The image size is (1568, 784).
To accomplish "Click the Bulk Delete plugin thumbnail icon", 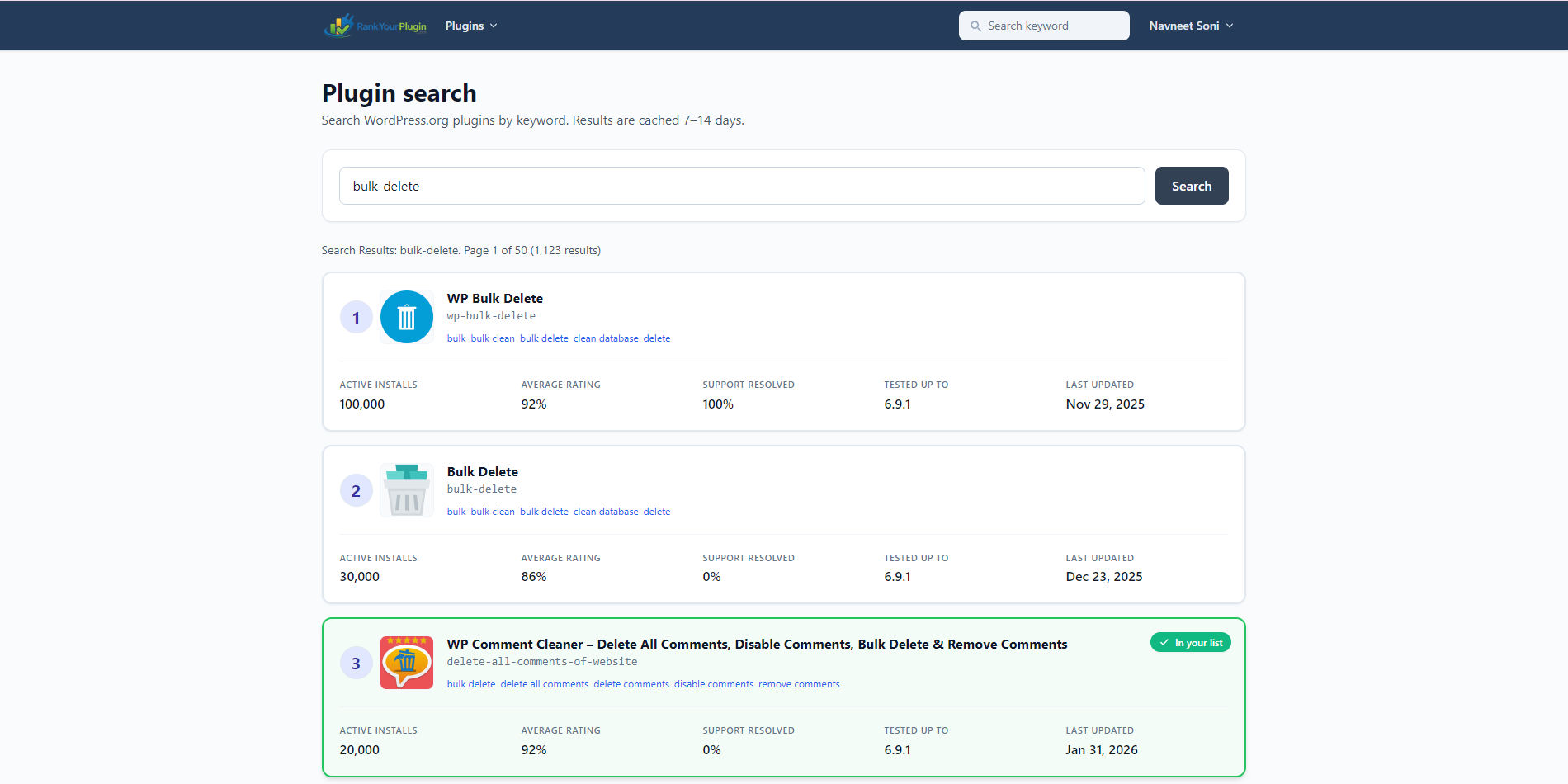I will tap(406, 490).
